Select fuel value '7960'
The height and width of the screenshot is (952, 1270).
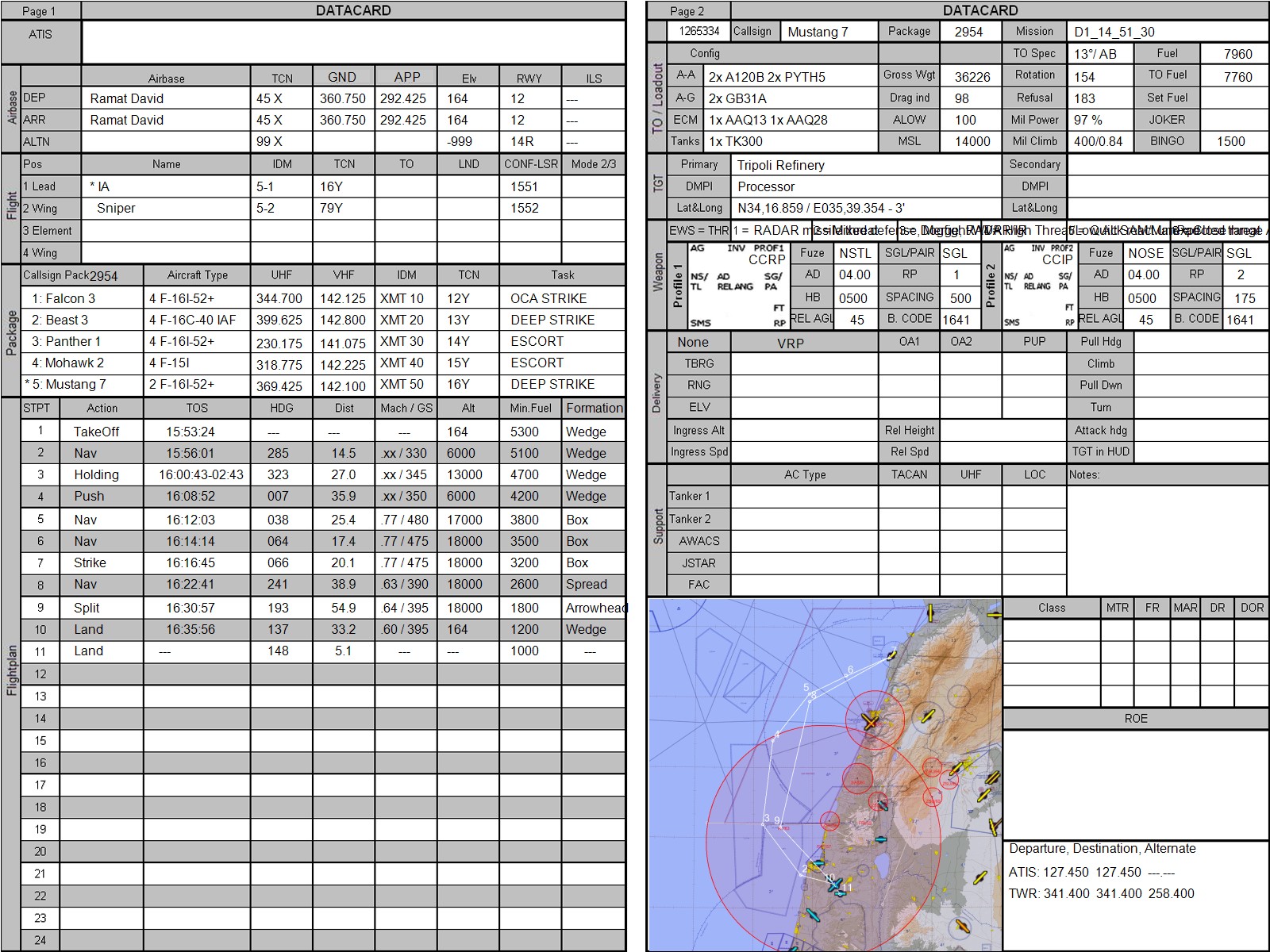1237,54
